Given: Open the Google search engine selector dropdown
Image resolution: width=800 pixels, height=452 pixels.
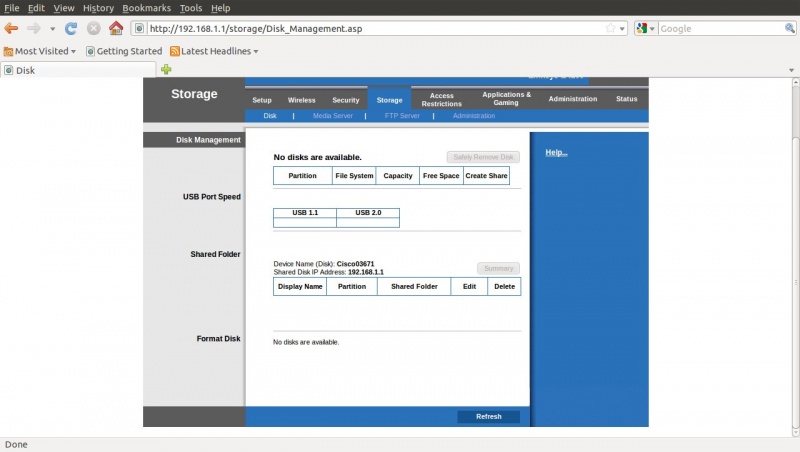Looking at the screenshot, I should click(646, 29).
